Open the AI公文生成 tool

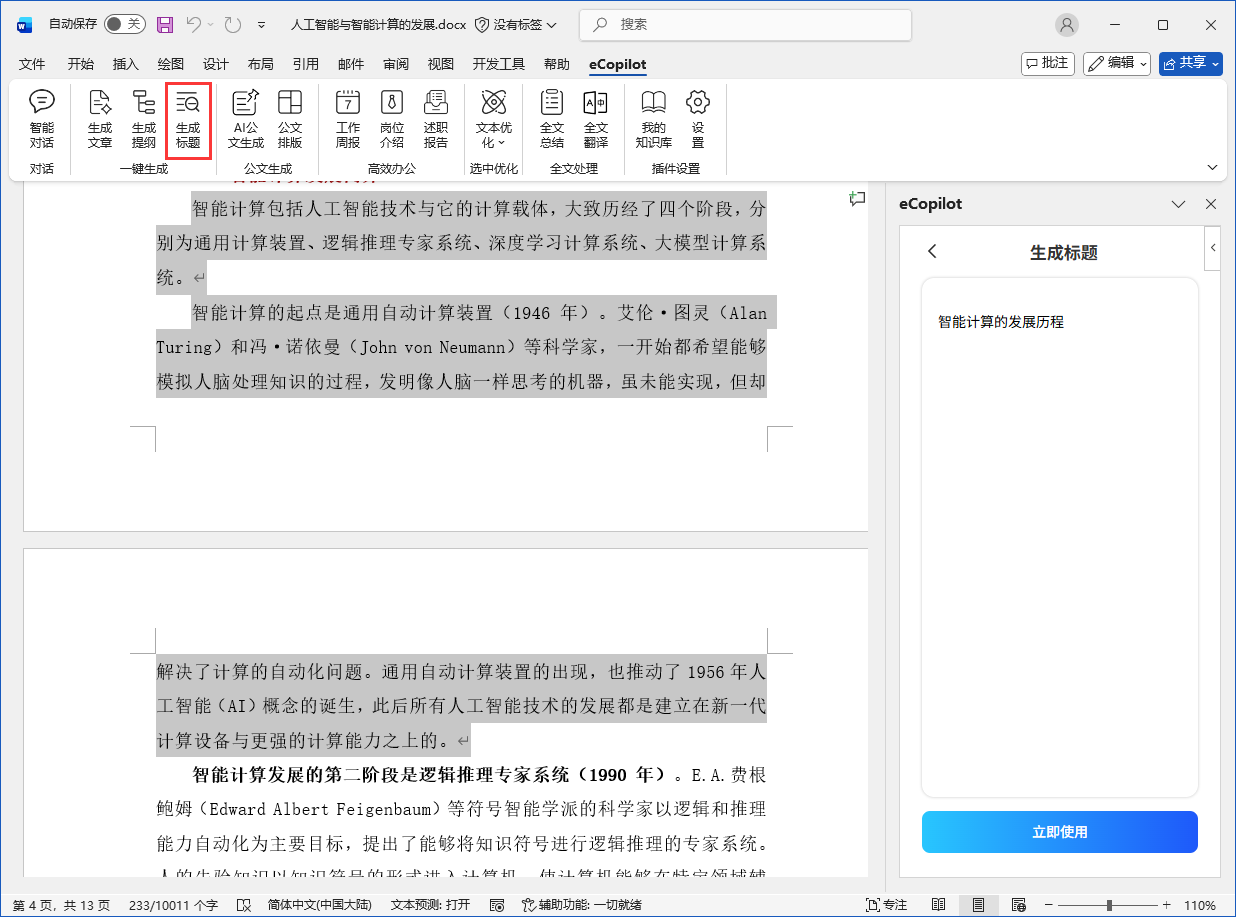pos(245,119)
